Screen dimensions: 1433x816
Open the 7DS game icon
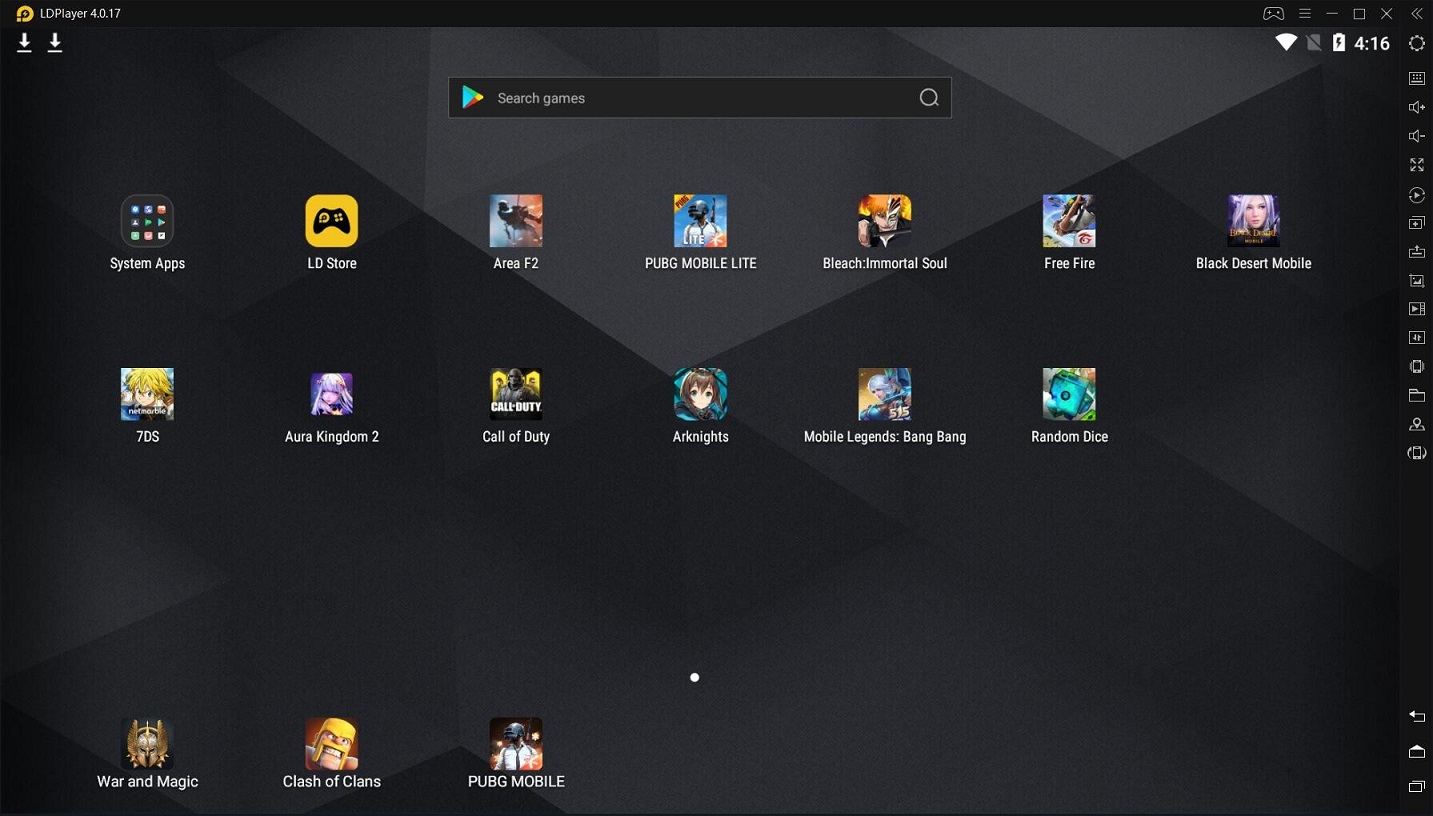(147, 394)
